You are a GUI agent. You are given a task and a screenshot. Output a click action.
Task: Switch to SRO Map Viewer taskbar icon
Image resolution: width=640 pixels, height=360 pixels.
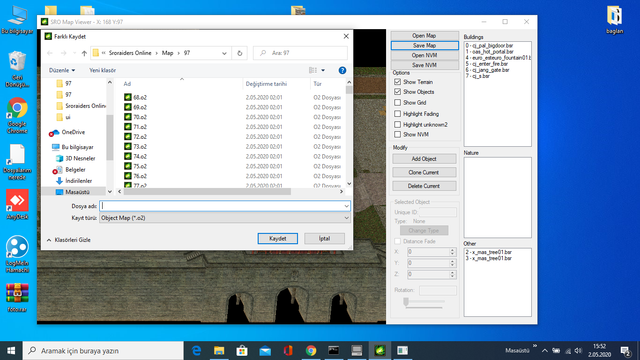[380, 351]
